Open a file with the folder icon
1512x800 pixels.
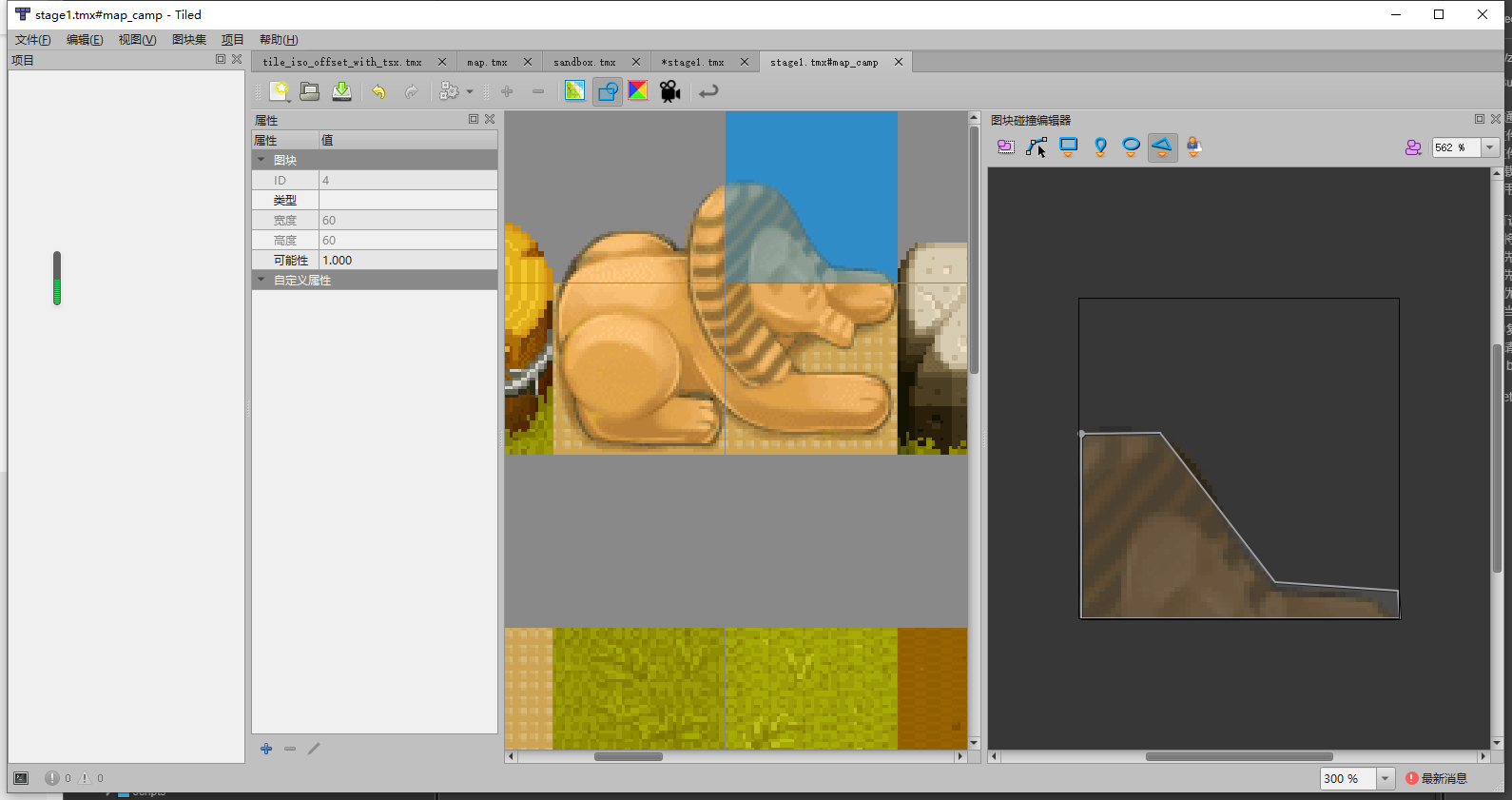point(310,91)
